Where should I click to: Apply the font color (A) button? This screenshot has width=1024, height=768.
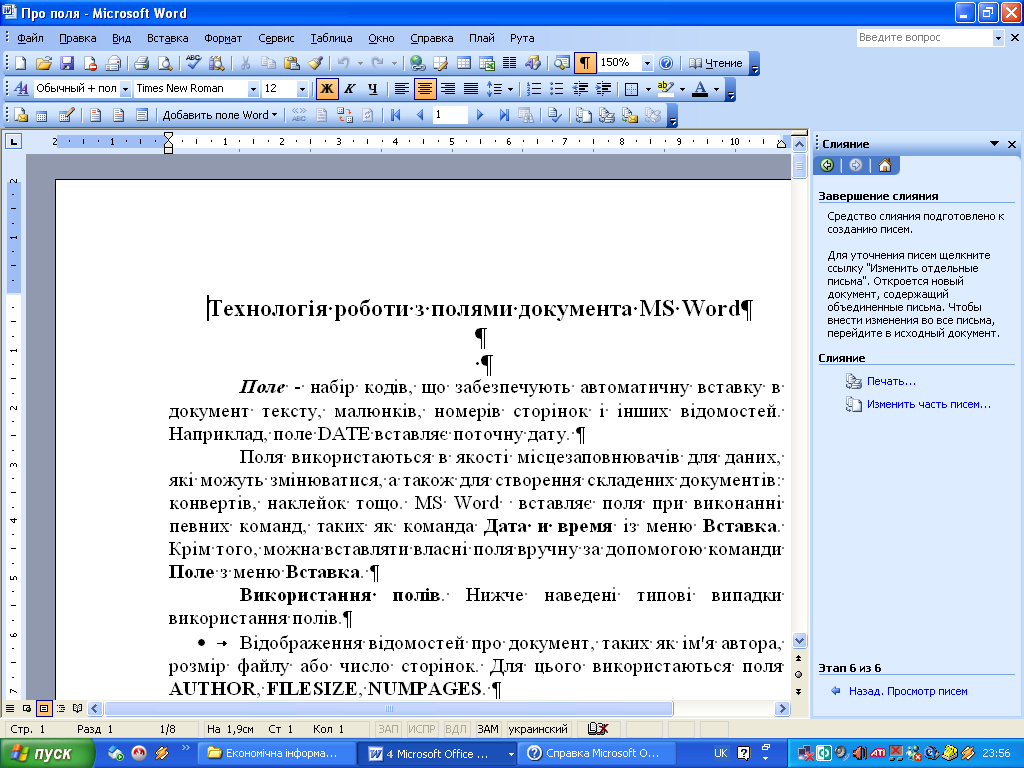point(700,88)
